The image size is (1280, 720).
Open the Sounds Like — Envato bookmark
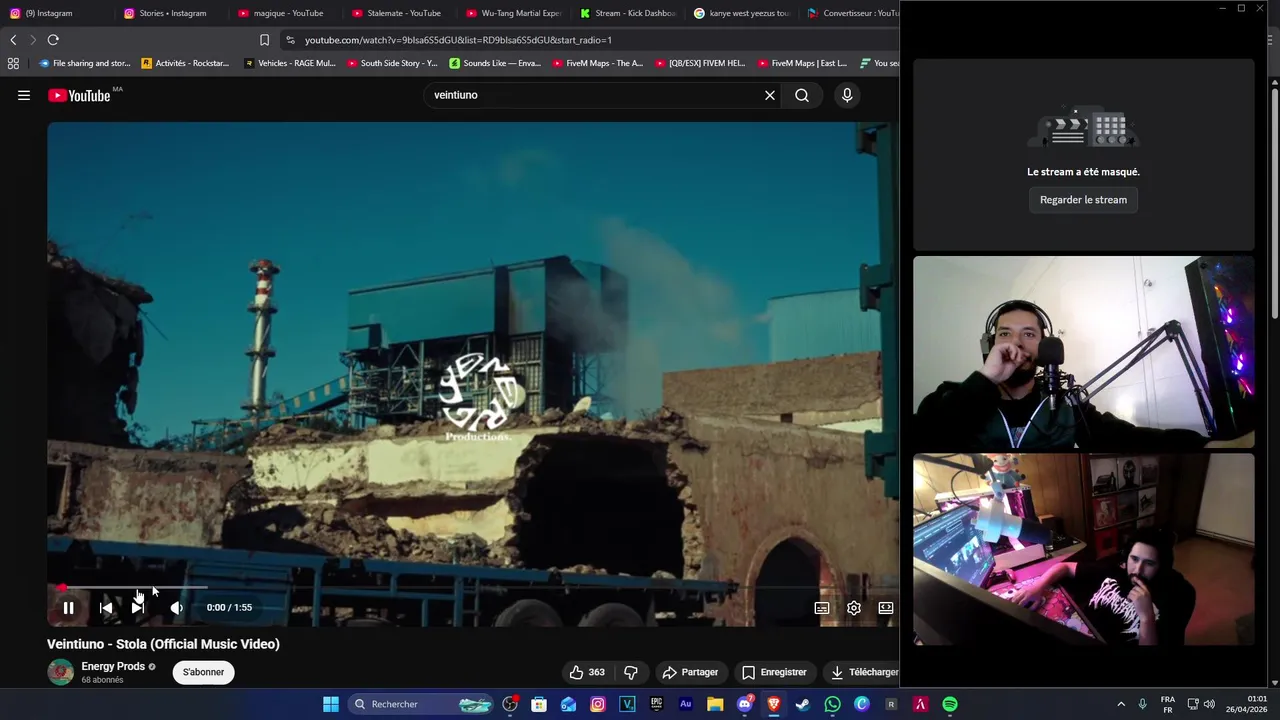[x=495, y=63]
